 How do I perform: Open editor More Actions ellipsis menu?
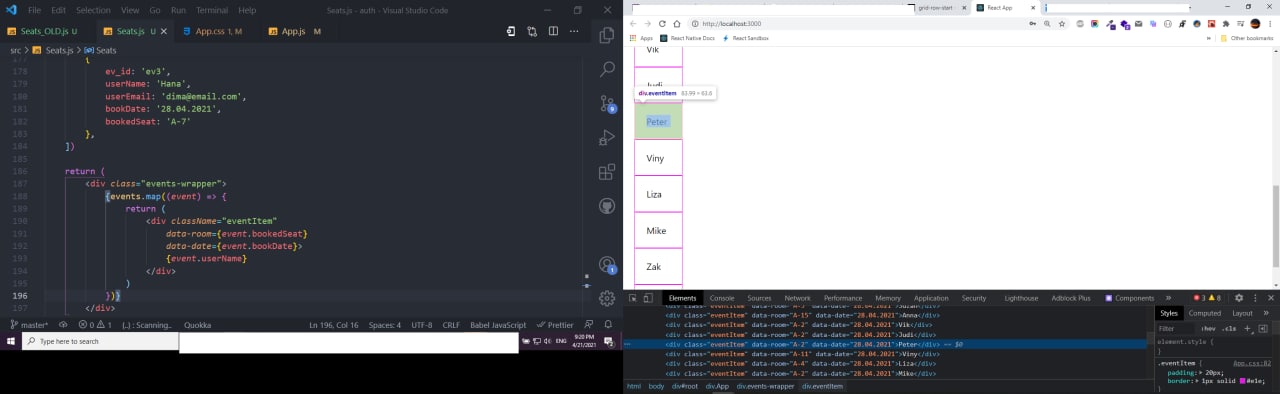click(575, 32)
